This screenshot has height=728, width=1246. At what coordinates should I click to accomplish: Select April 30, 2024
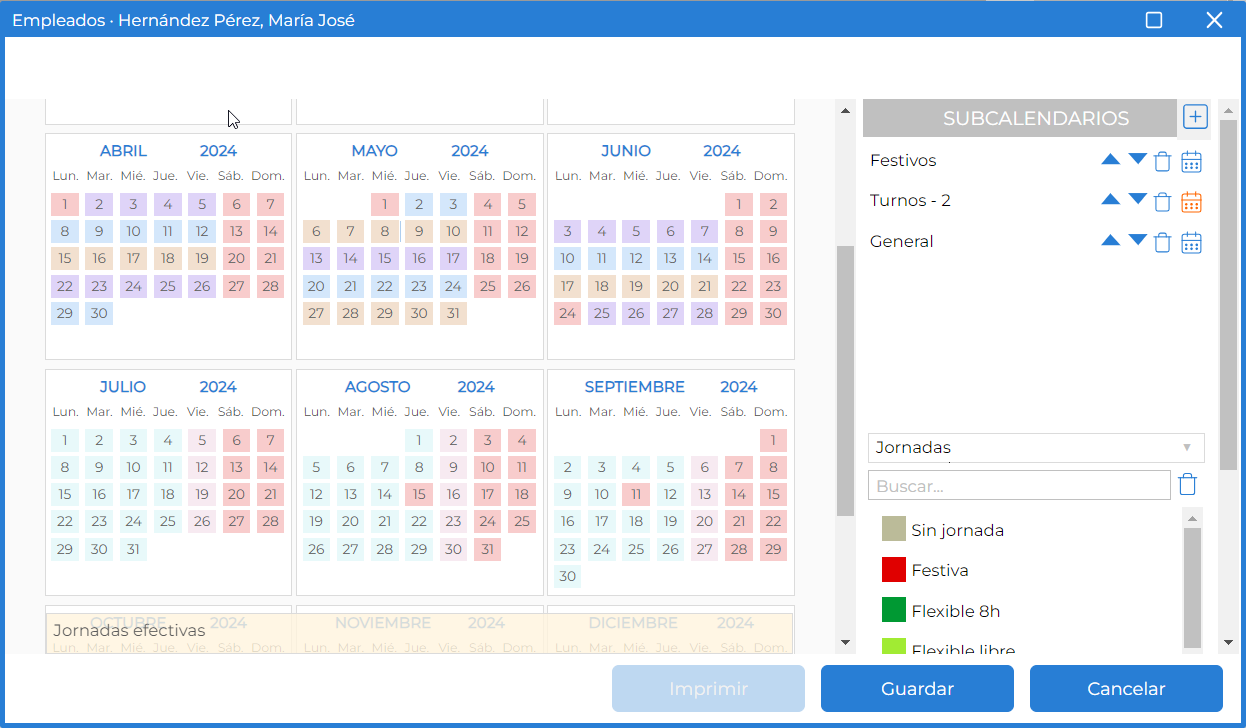coord(99,313)
